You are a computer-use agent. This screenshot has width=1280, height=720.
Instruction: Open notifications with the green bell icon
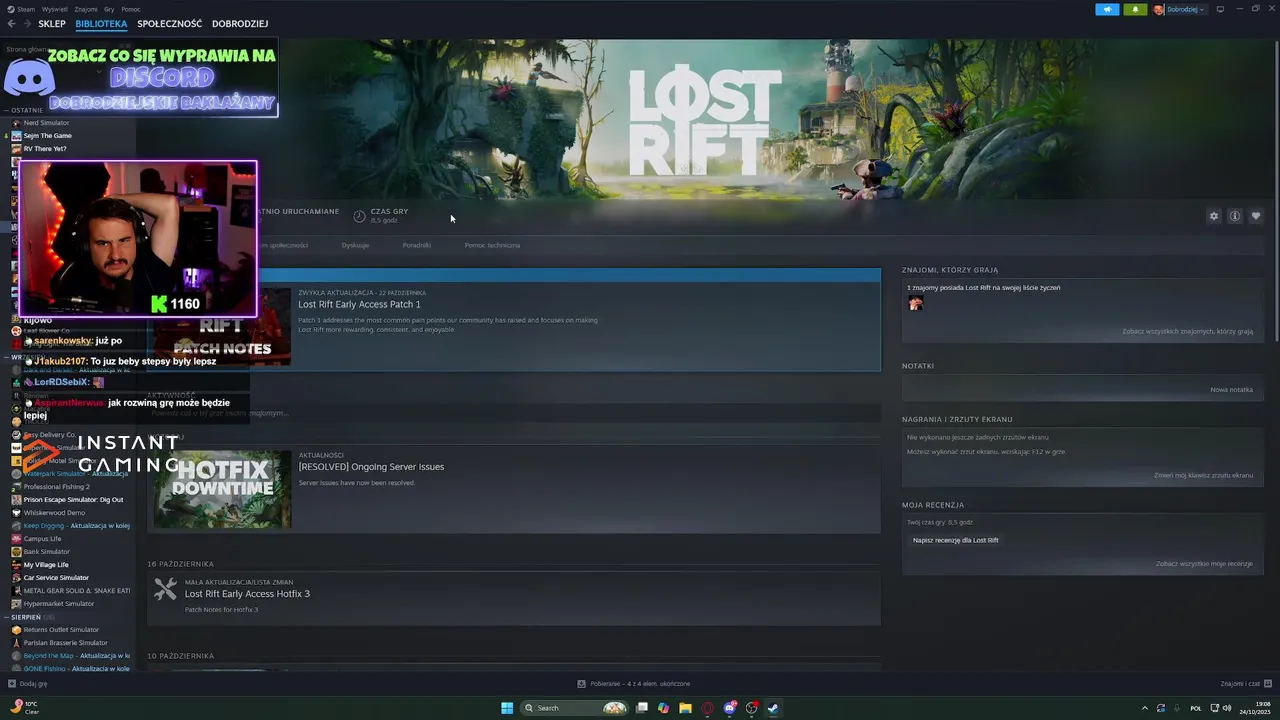[1135, 9]
